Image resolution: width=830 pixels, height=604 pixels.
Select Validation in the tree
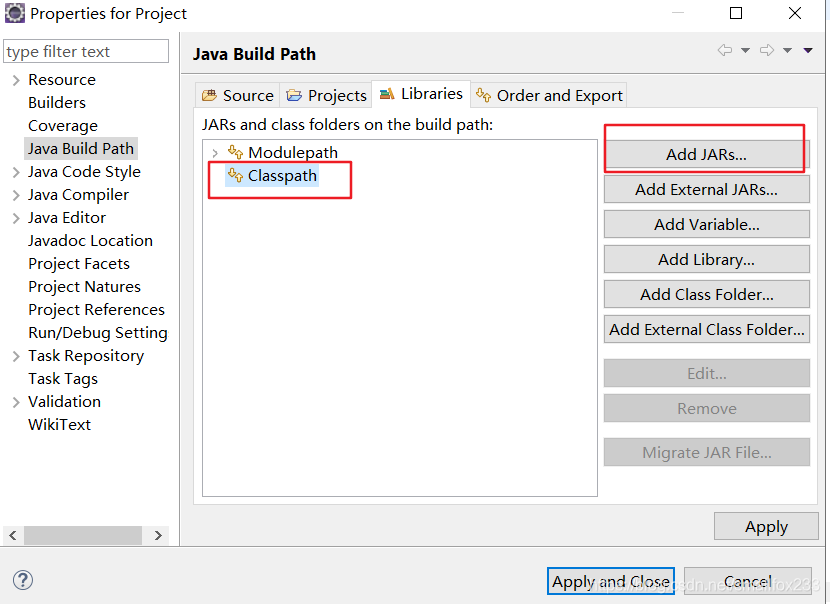point(64,401)
